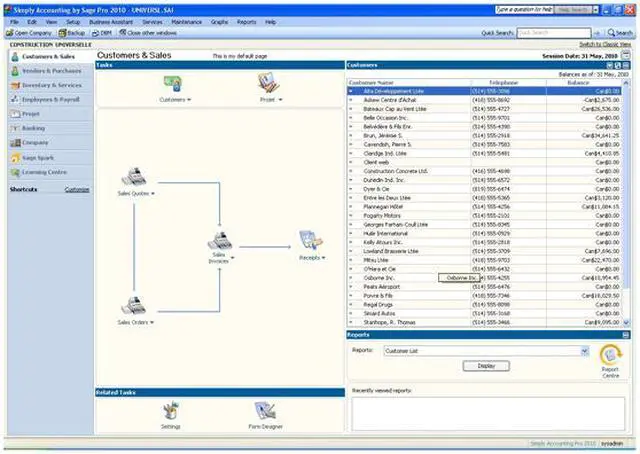Click the Quick Search input field

553,33
